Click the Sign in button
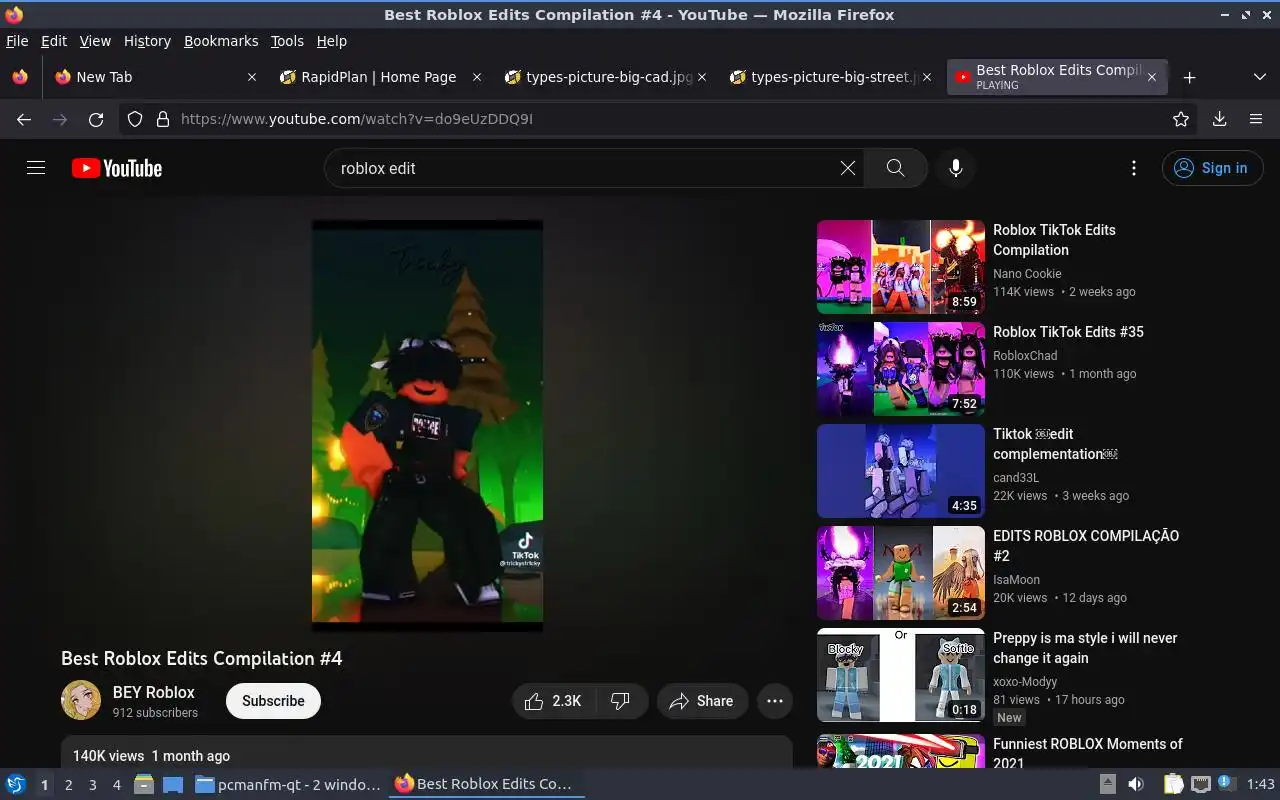 coord(1212,168)
